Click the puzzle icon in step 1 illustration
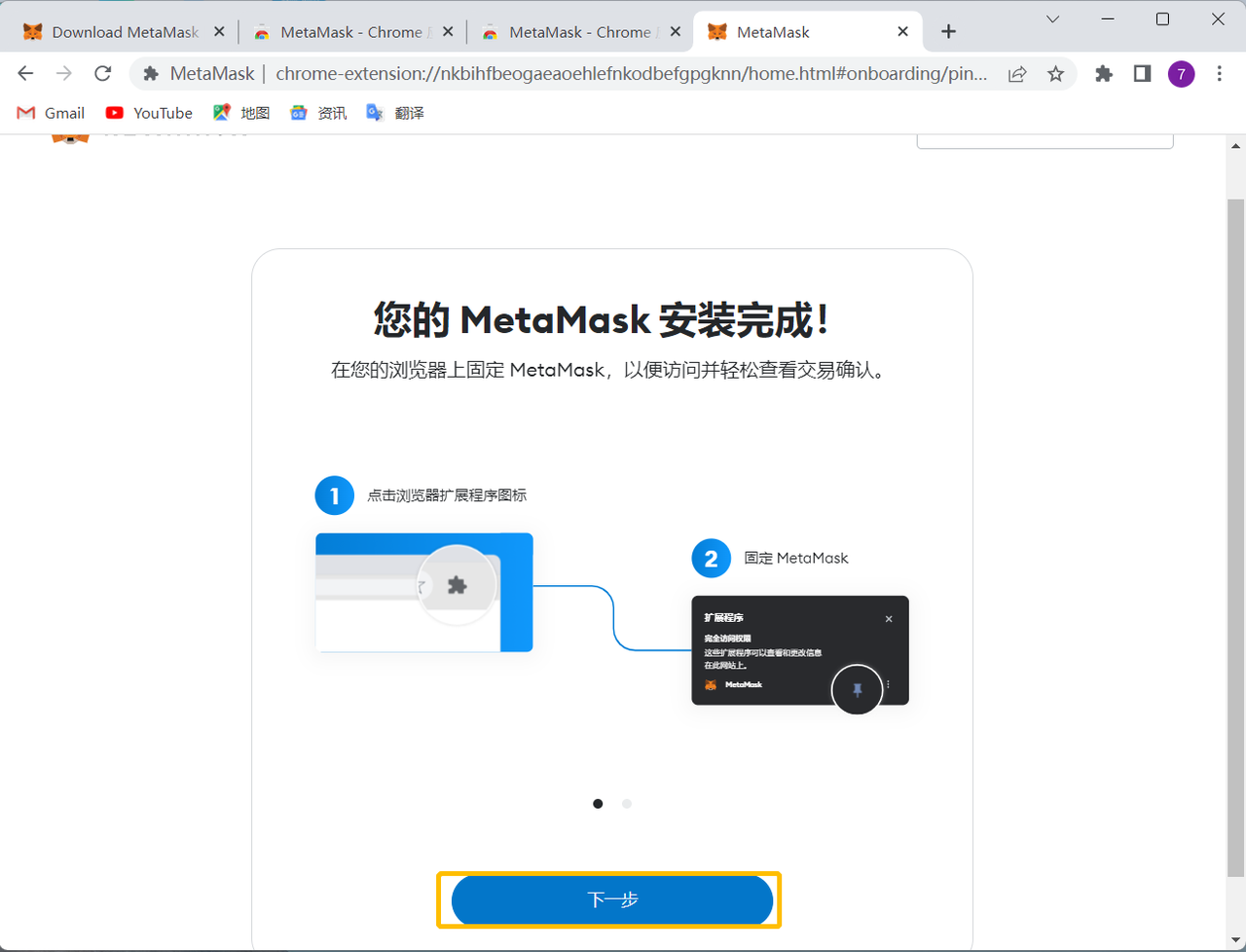Viewport: 1246px width, 952px height. click(x=457, y=585)
